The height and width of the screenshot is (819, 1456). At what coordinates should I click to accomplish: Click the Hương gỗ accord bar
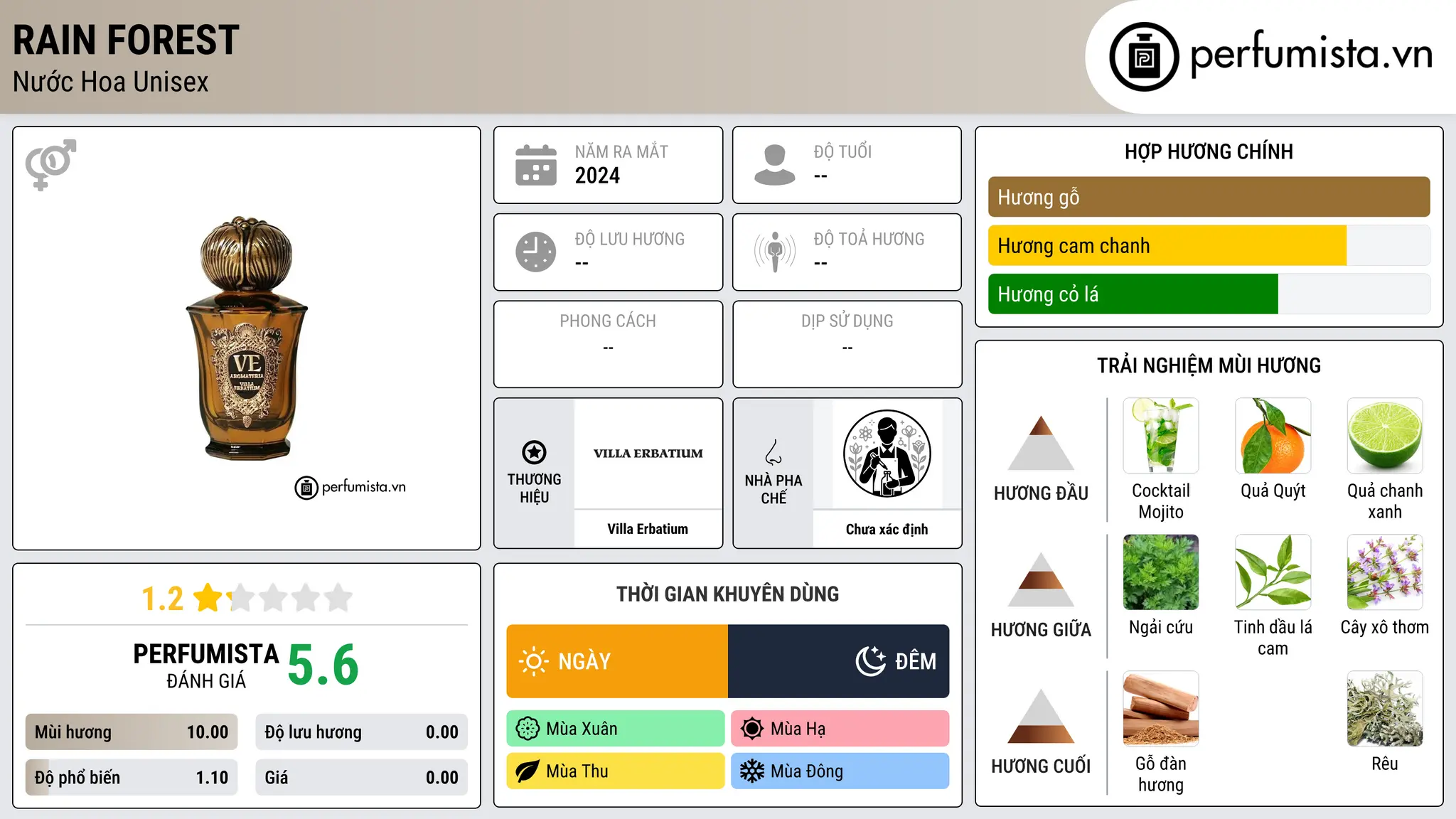coord(1209,197)
